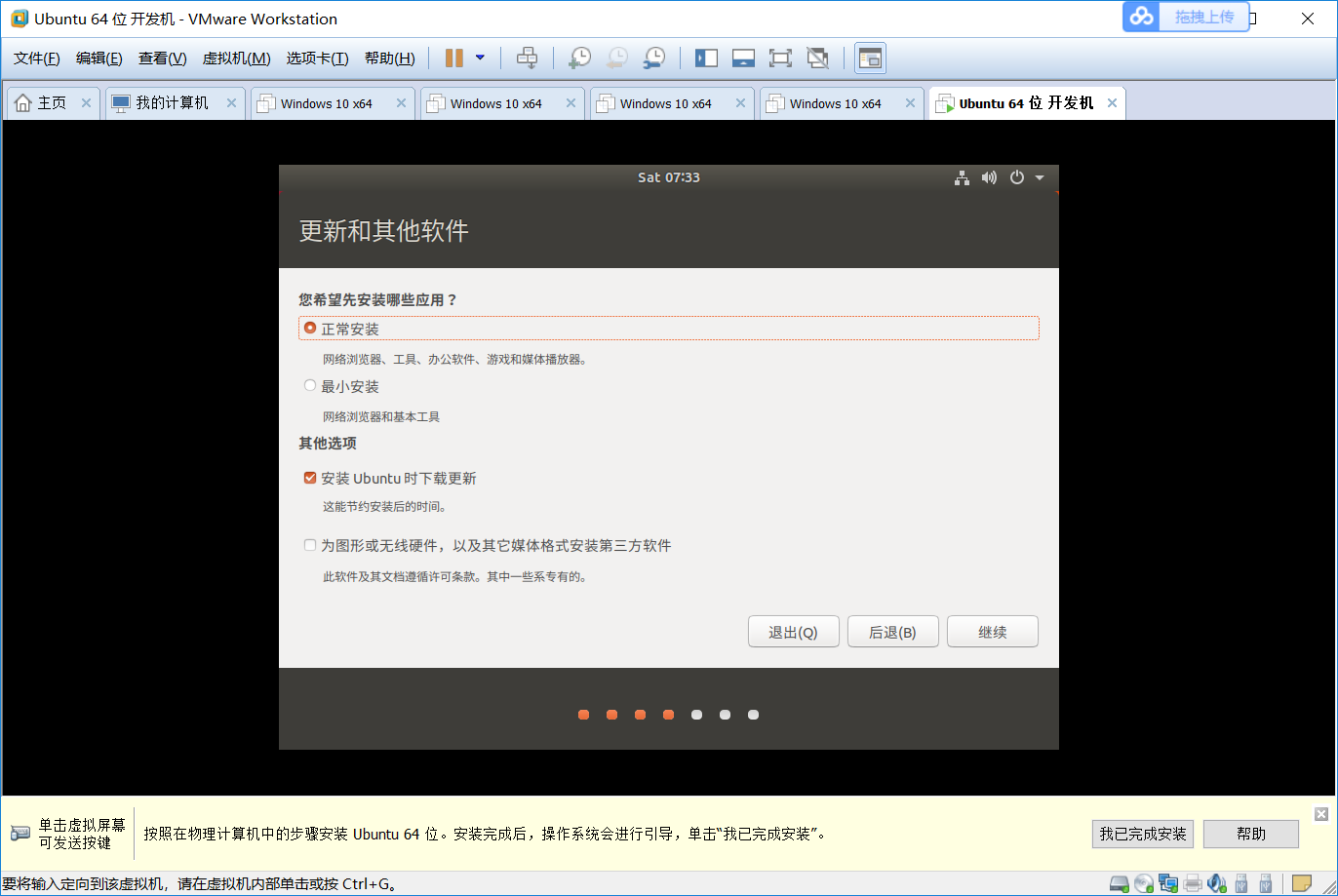Image resolution: width=1338 pixels, height=896 pixels.
Task: Uncheck 安装 Ubuntu 时下载更新 checkbox
Action: 310,478
